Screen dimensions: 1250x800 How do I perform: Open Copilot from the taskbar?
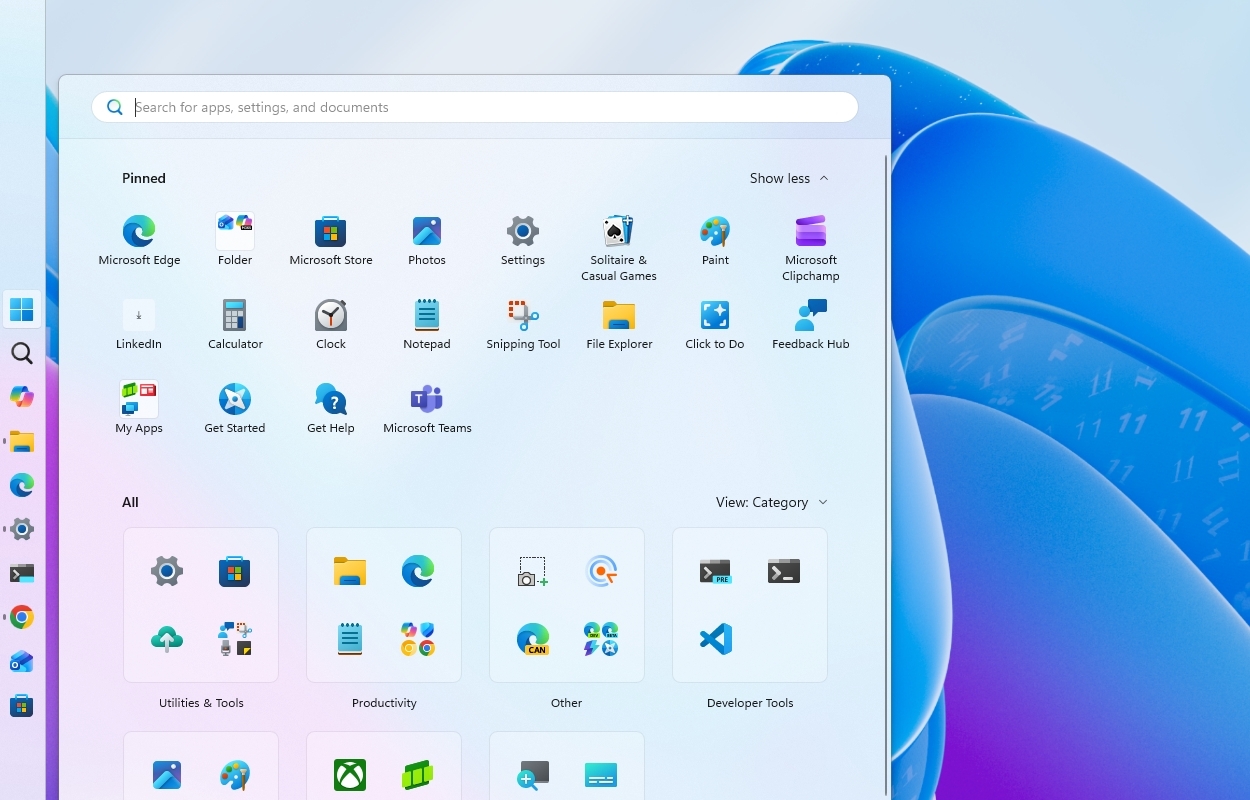[22, 397]
